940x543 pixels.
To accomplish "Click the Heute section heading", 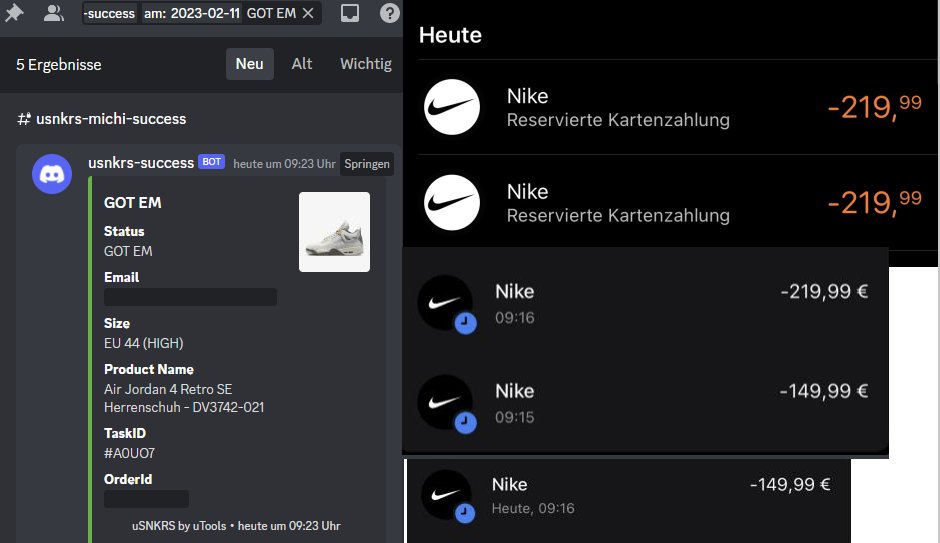I will (450, 35).
